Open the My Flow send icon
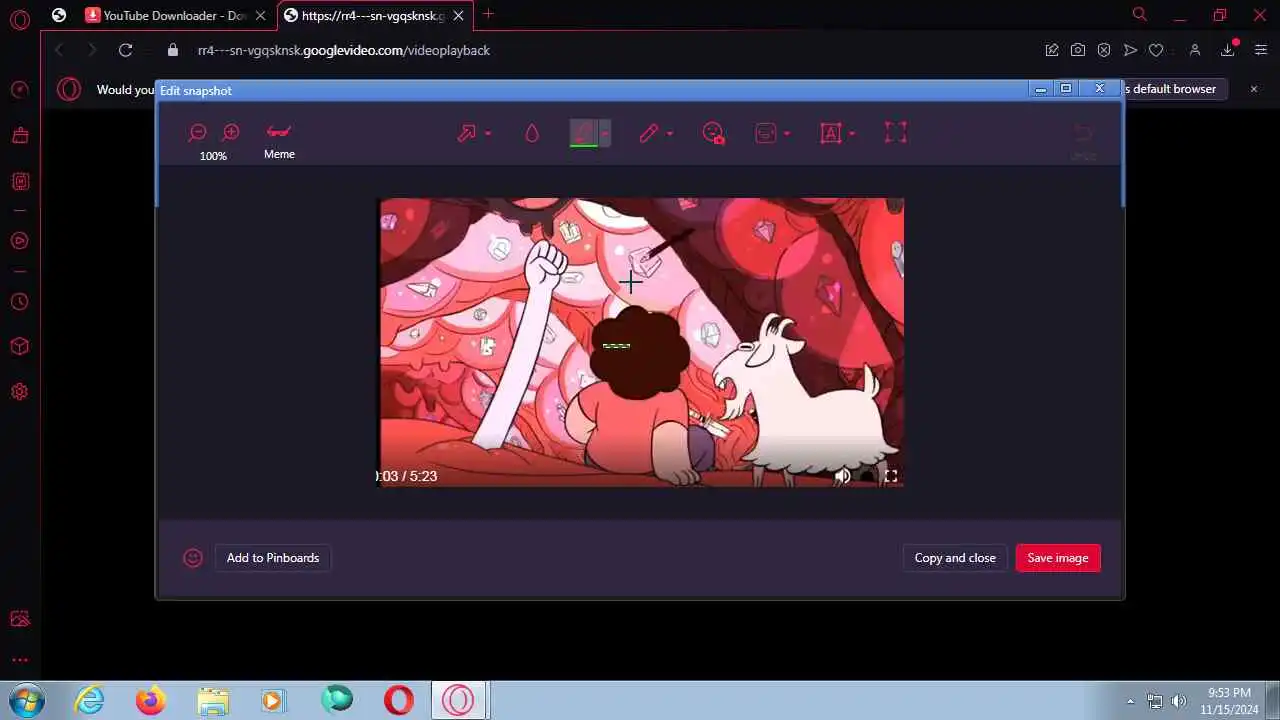 tap(1130, 50)
